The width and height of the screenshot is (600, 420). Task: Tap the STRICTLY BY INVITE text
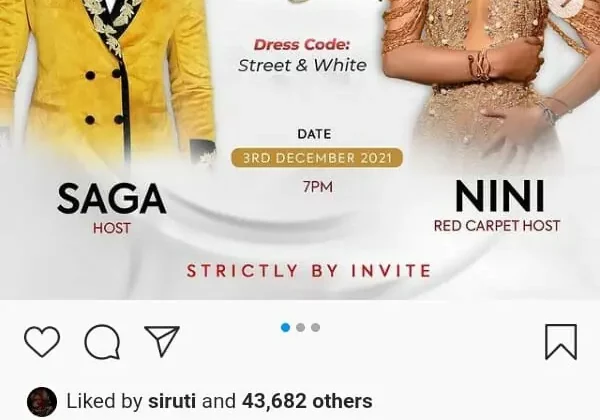(309, 271)
